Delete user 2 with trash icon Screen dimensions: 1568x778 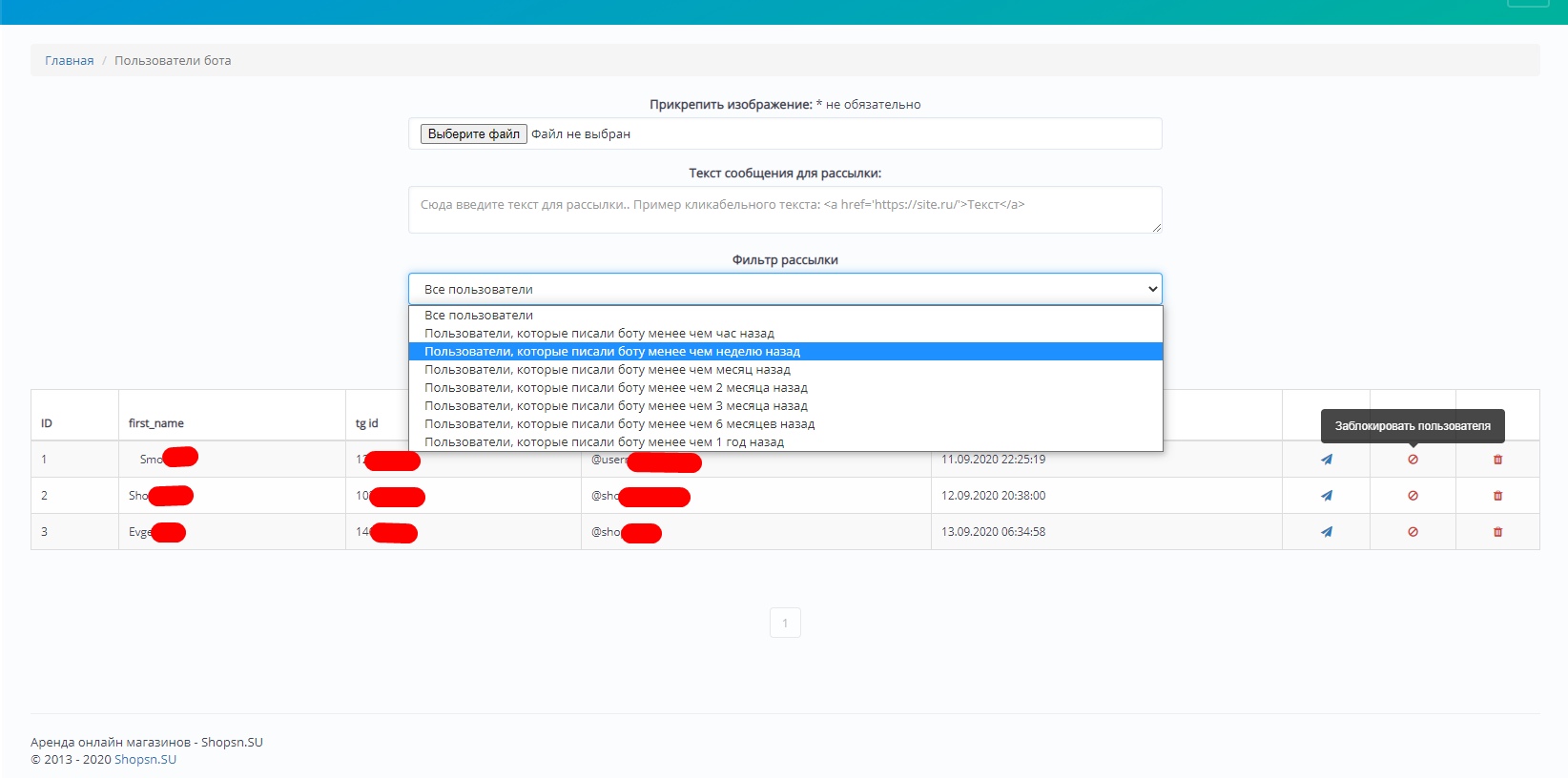click(x=1497, y=496)
